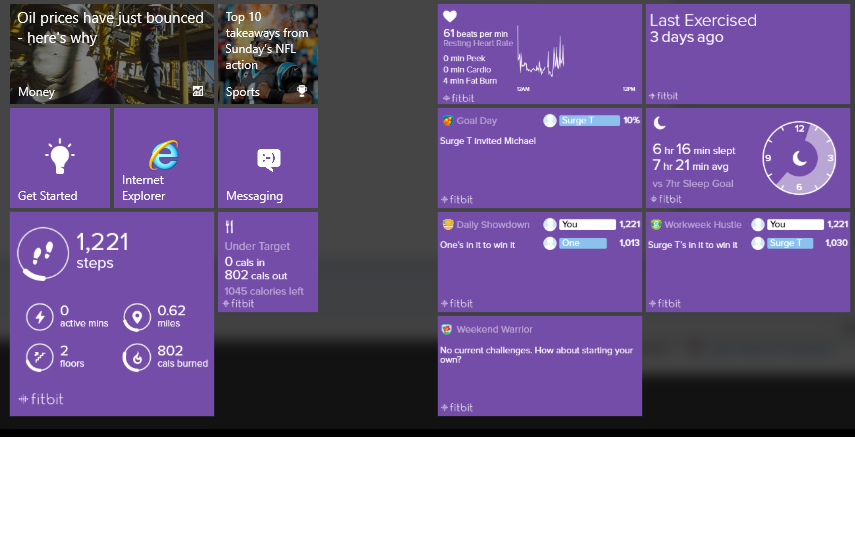
Task: Open the Money news tile about oil prices
Action: coord(112,54)
